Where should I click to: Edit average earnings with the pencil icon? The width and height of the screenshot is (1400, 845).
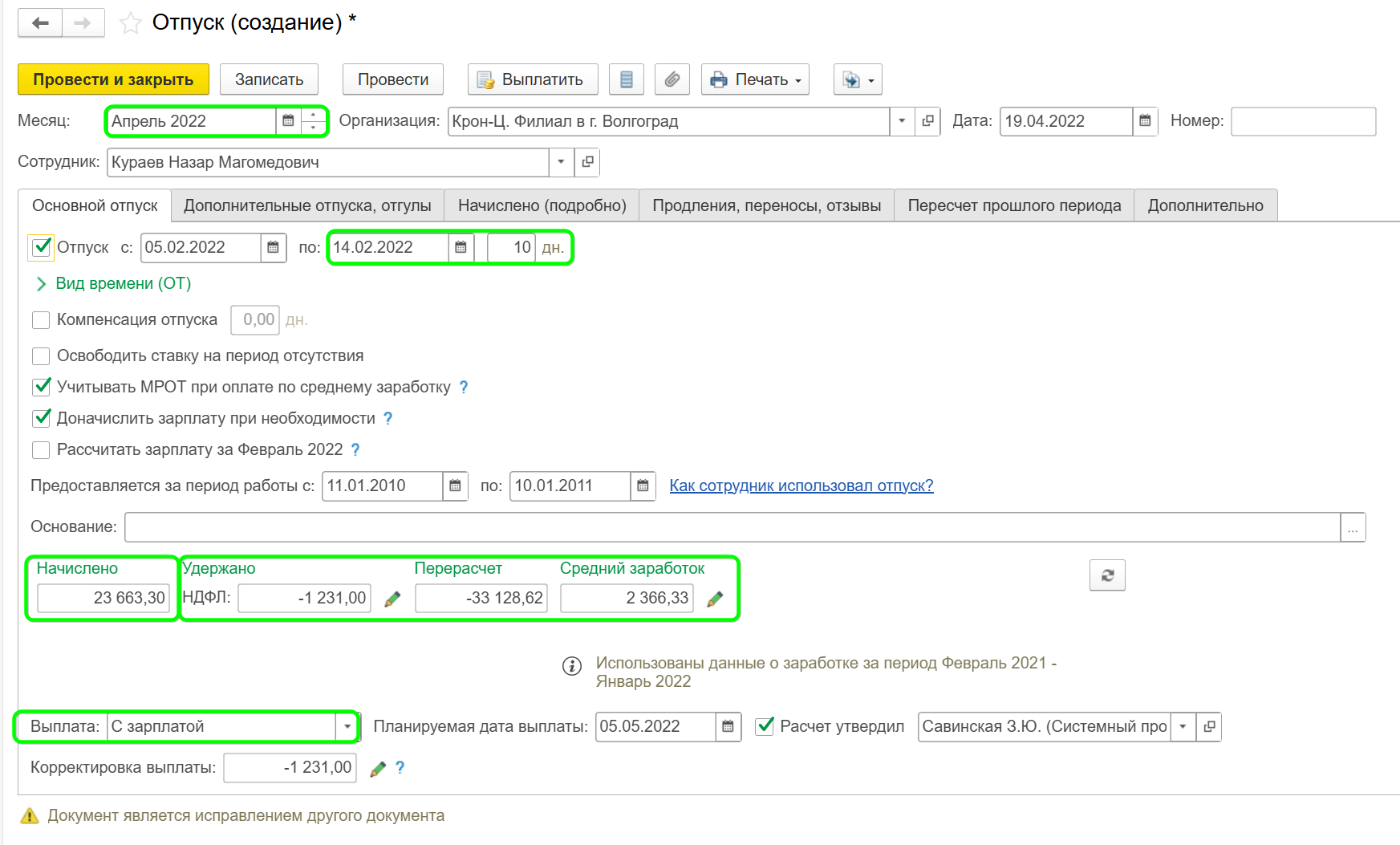tap(715, 599)
